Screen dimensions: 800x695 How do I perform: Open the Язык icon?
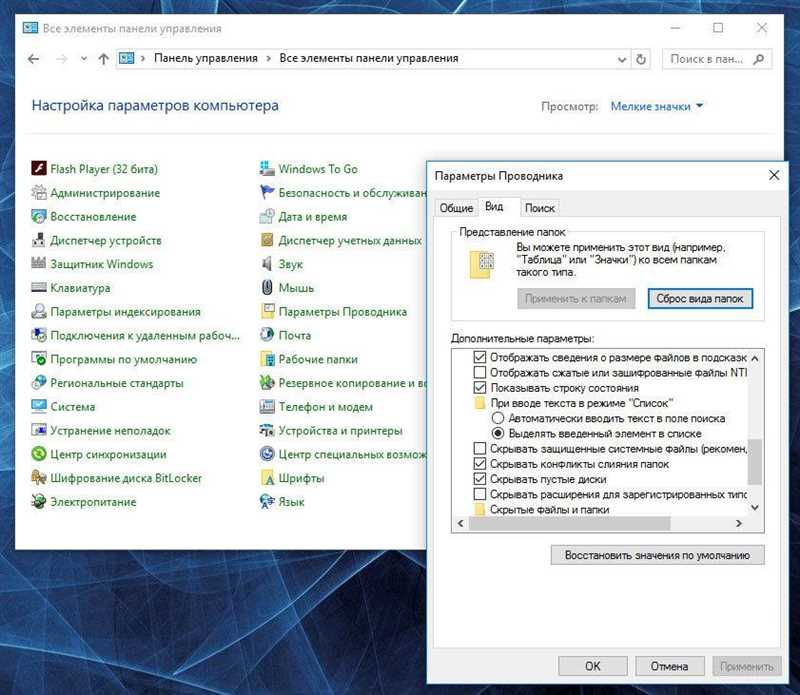pyautogui.click(x=267, y=502)
